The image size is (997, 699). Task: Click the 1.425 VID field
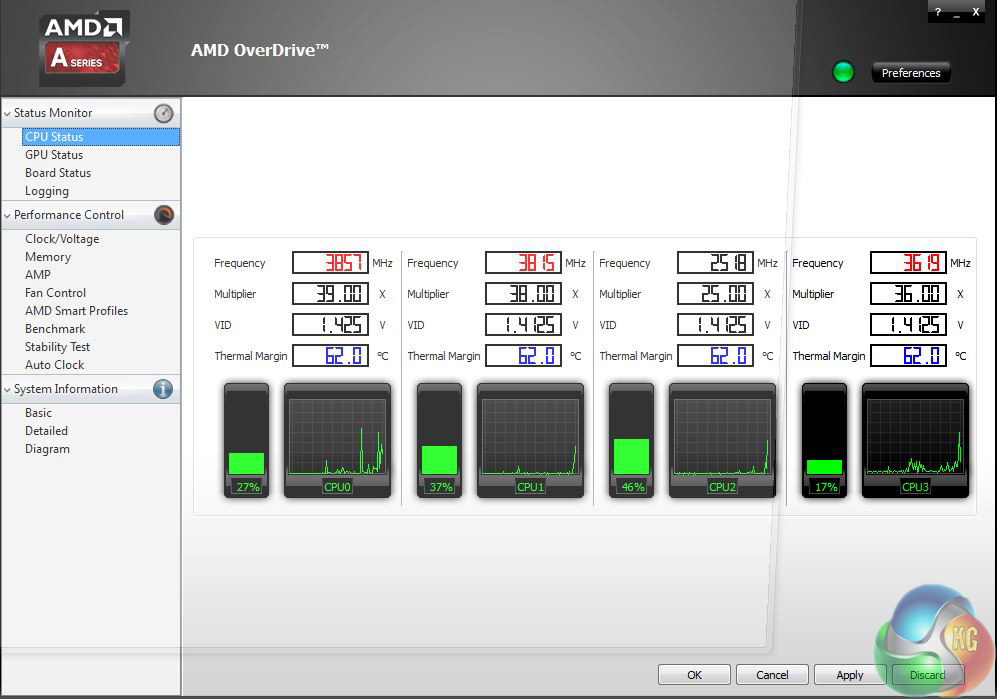coord(330,324)
